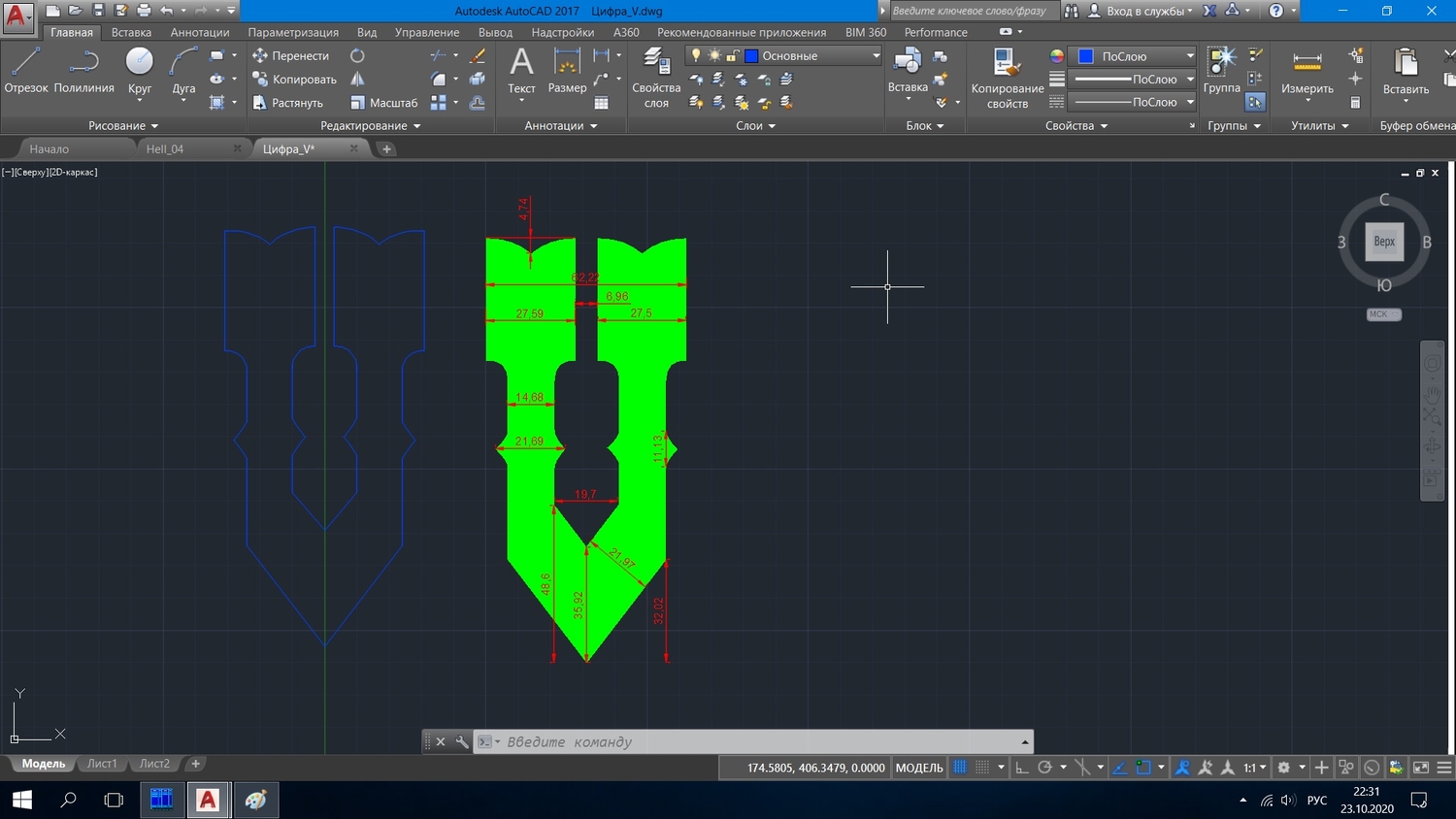Use the Растянуть stretch command
1456x819 pixels.
pyautogui.click(x=287, y=102)
